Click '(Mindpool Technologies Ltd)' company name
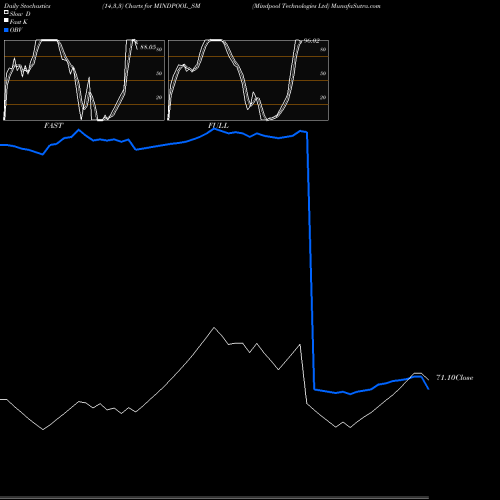This screenshot has width=500, height=500. click(291, 6)
